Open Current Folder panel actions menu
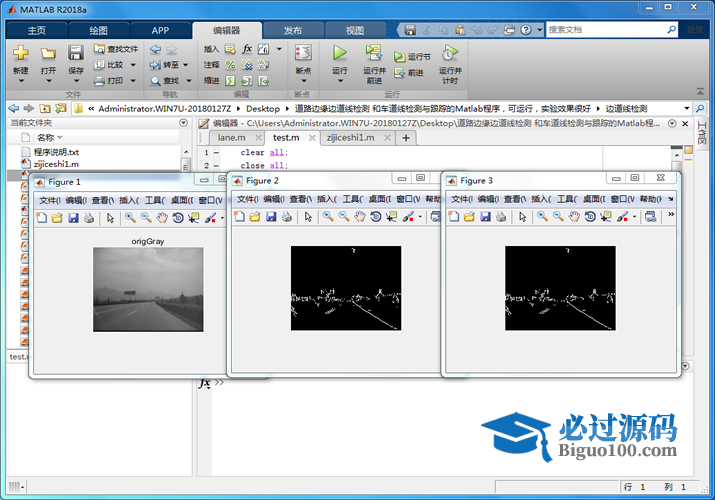 (x=183, y=123)
